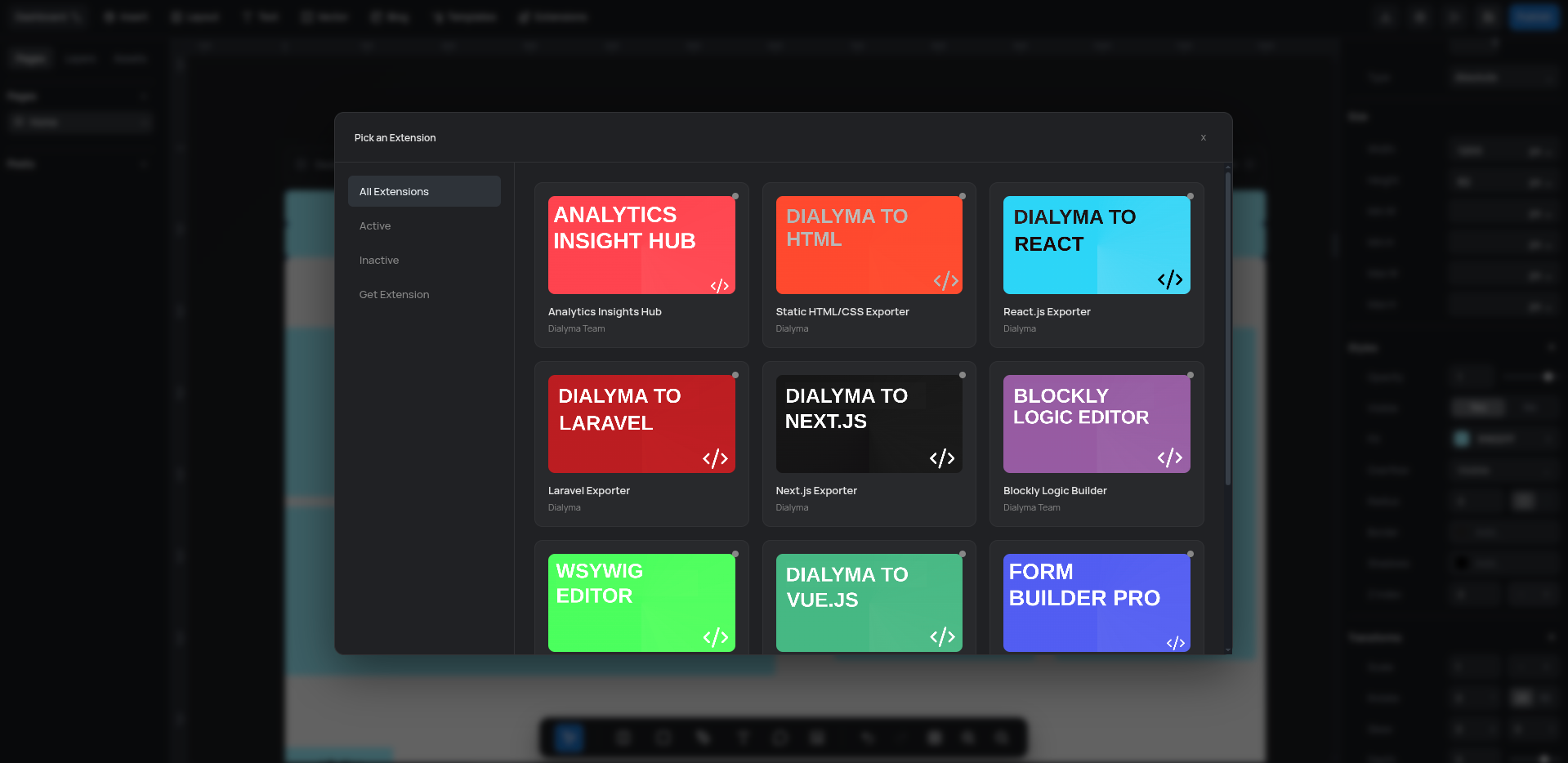
Task: Click the code icon on the Form Builder Pro card
Action: (x=1177, y=642)
